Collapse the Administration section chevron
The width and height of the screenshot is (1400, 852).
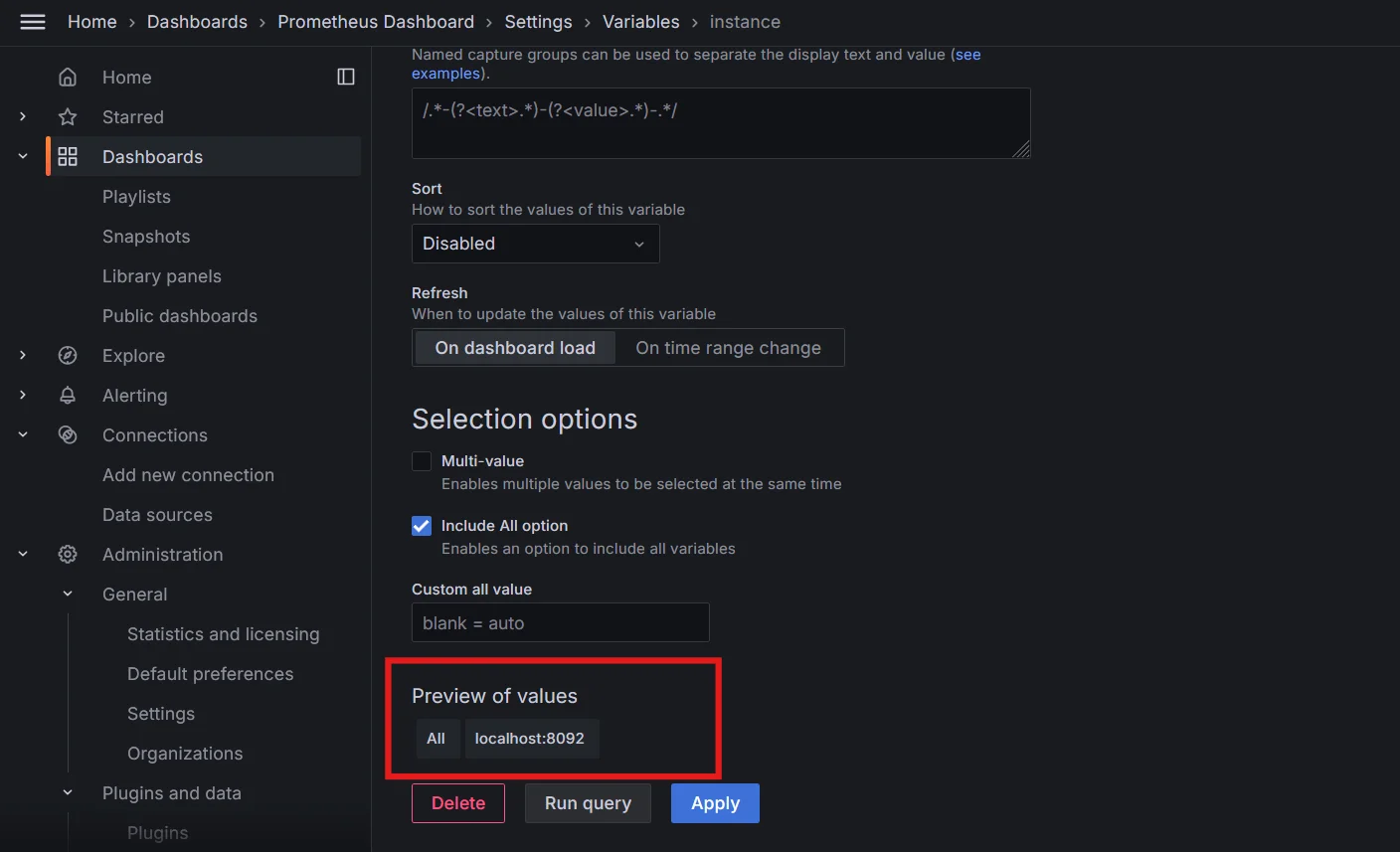[23, 555]
